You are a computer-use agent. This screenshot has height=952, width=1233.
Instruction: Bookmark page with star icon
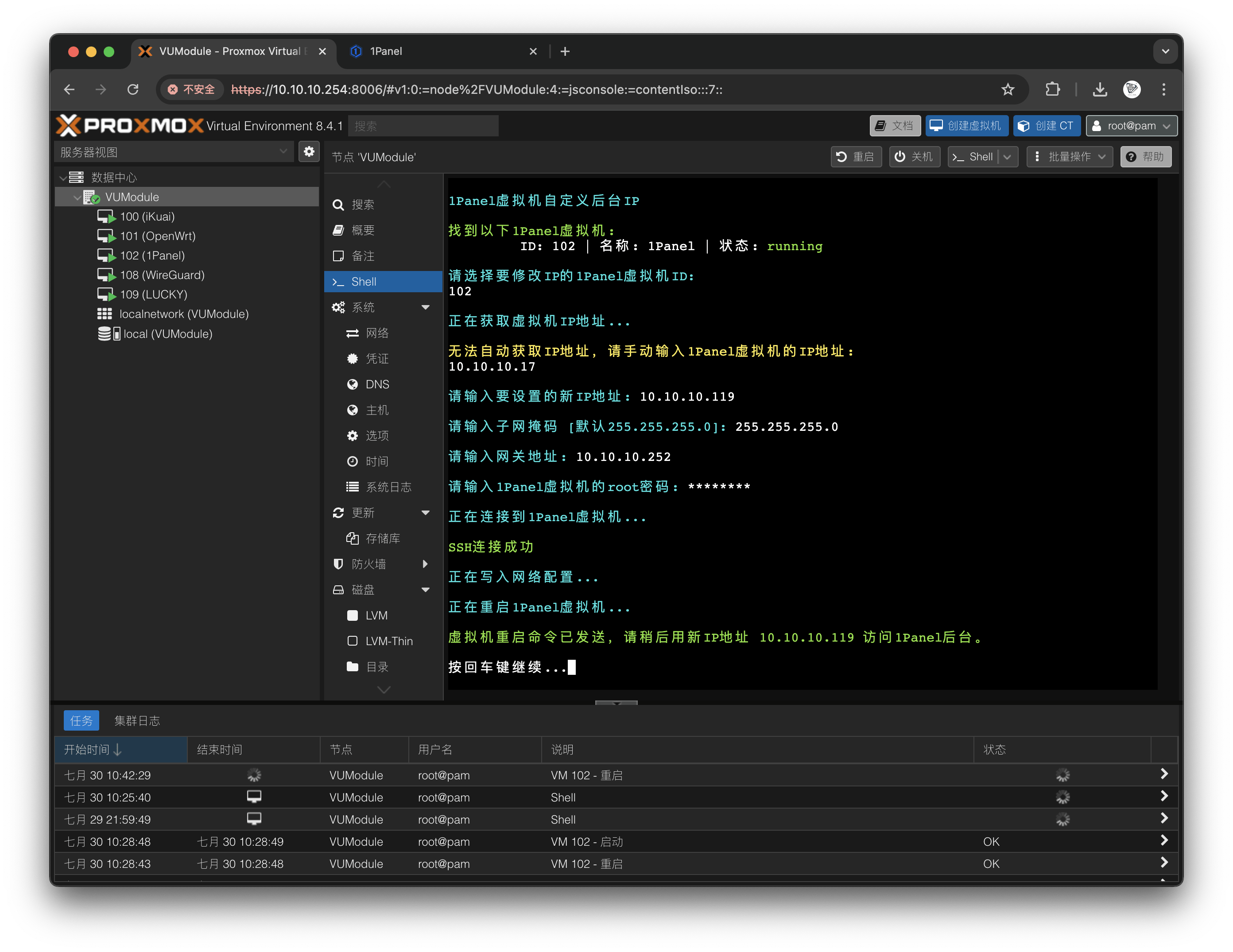click(1008, 89)
